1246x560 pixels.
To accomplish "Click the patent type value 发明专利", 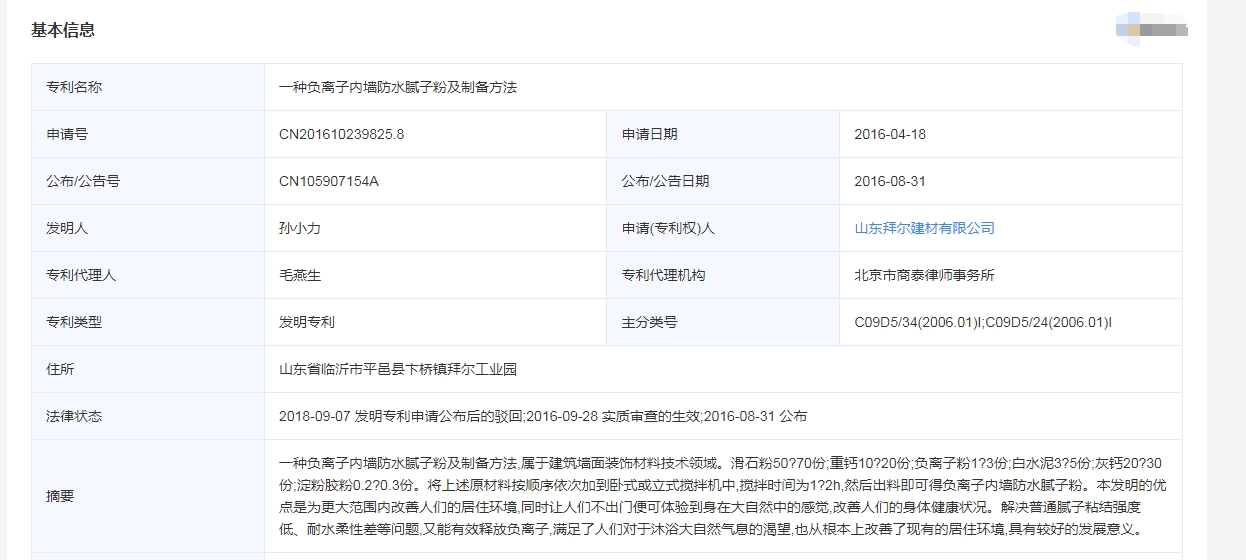I will (306, 322).
